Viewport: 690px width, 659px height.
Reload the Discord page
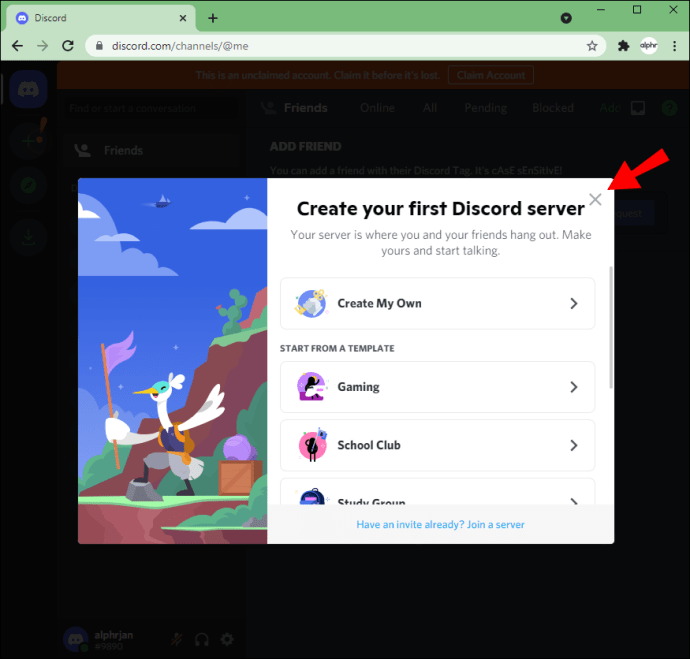68,46
